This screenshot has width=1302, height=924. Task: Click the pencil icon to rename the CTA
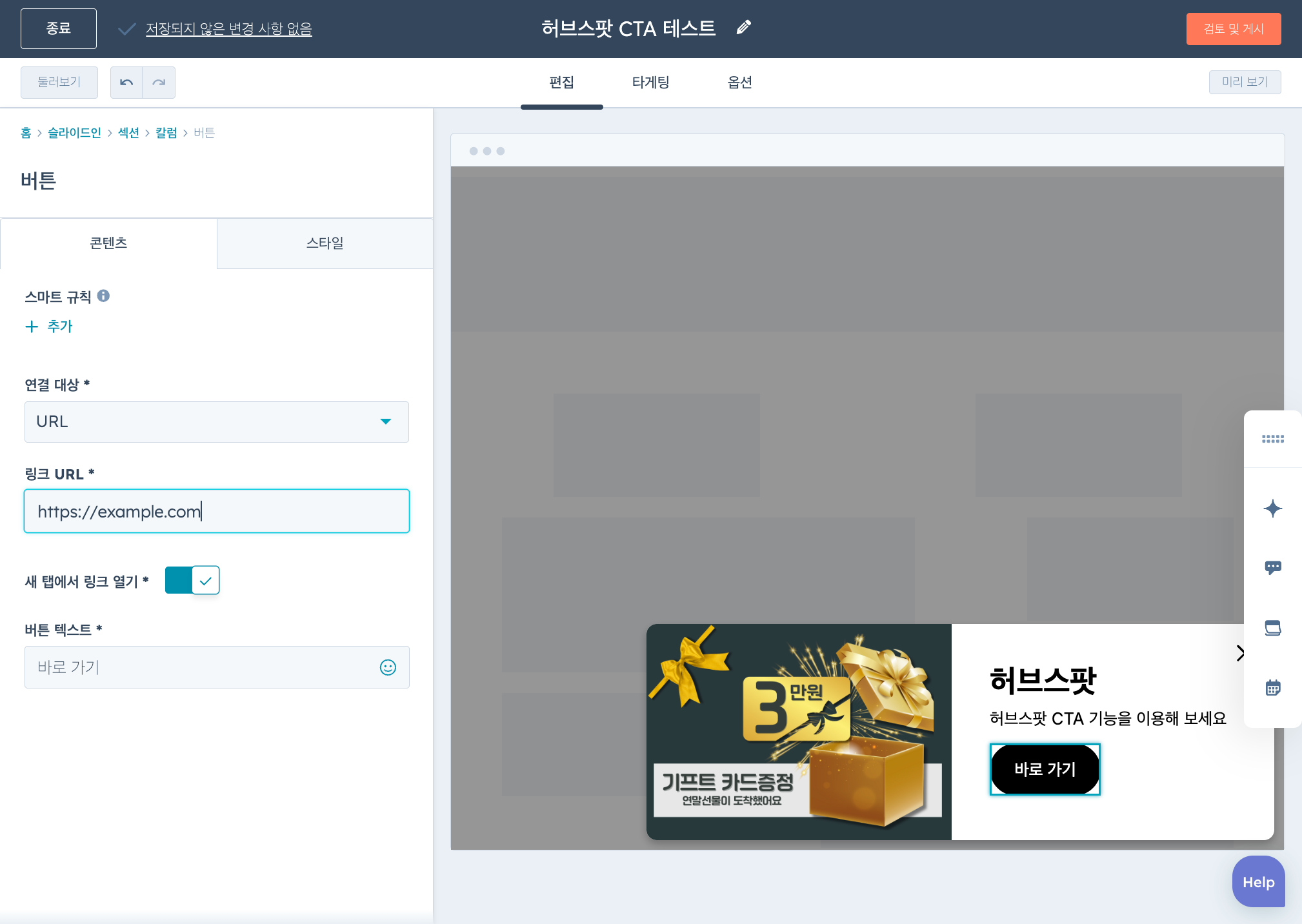[743, 28]
